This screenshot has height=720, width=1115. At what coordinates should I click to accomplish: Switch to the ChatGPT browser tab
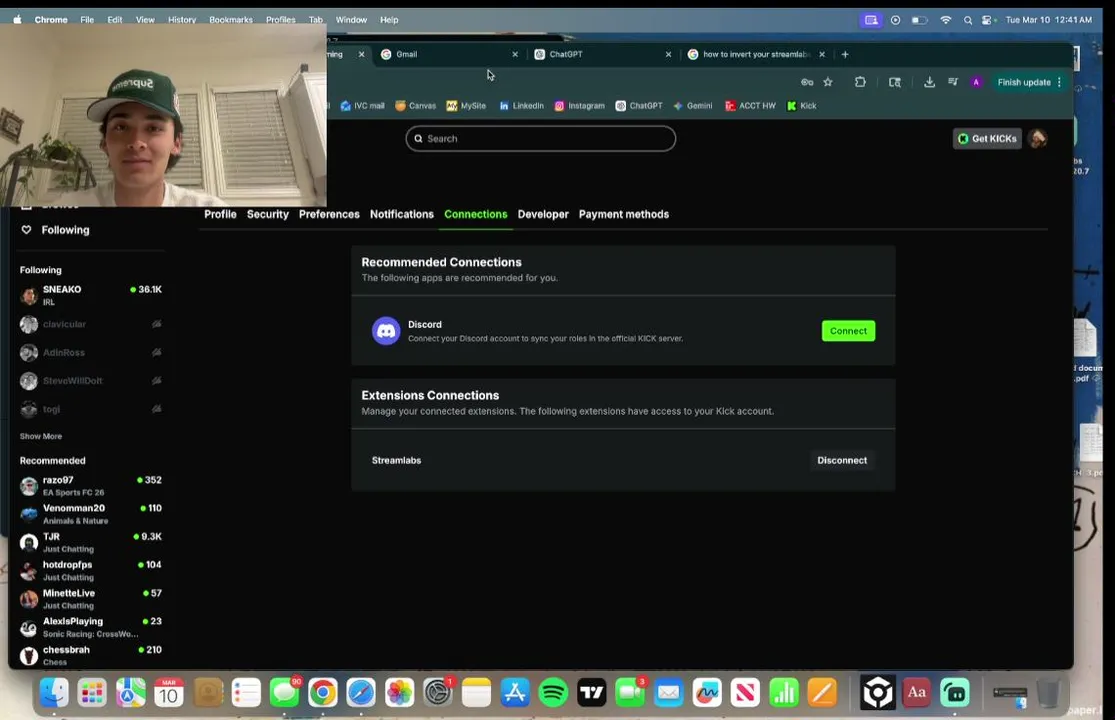point(602,54)
